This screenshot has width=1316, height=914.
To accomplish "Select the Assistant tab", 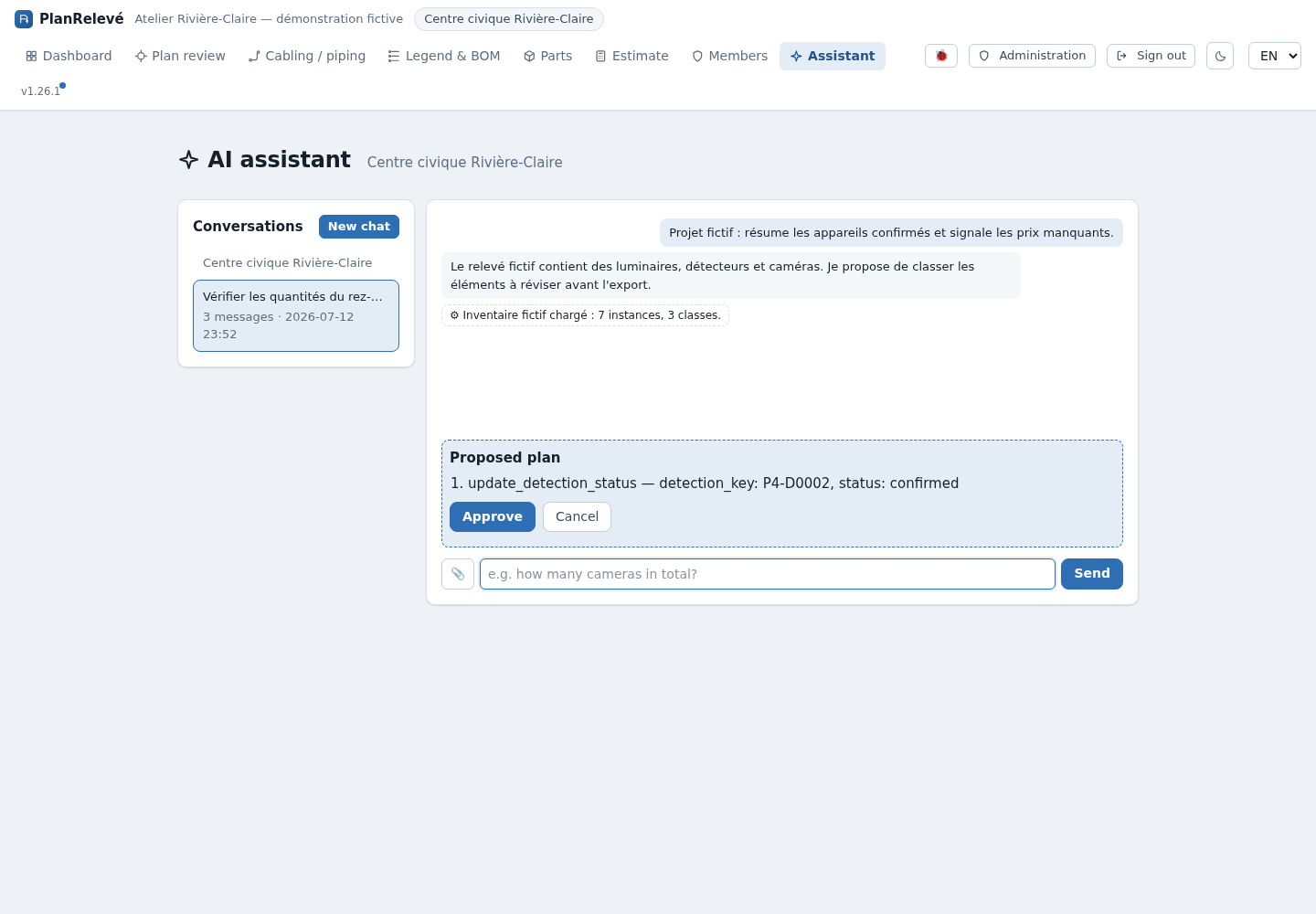I will 833,56.
